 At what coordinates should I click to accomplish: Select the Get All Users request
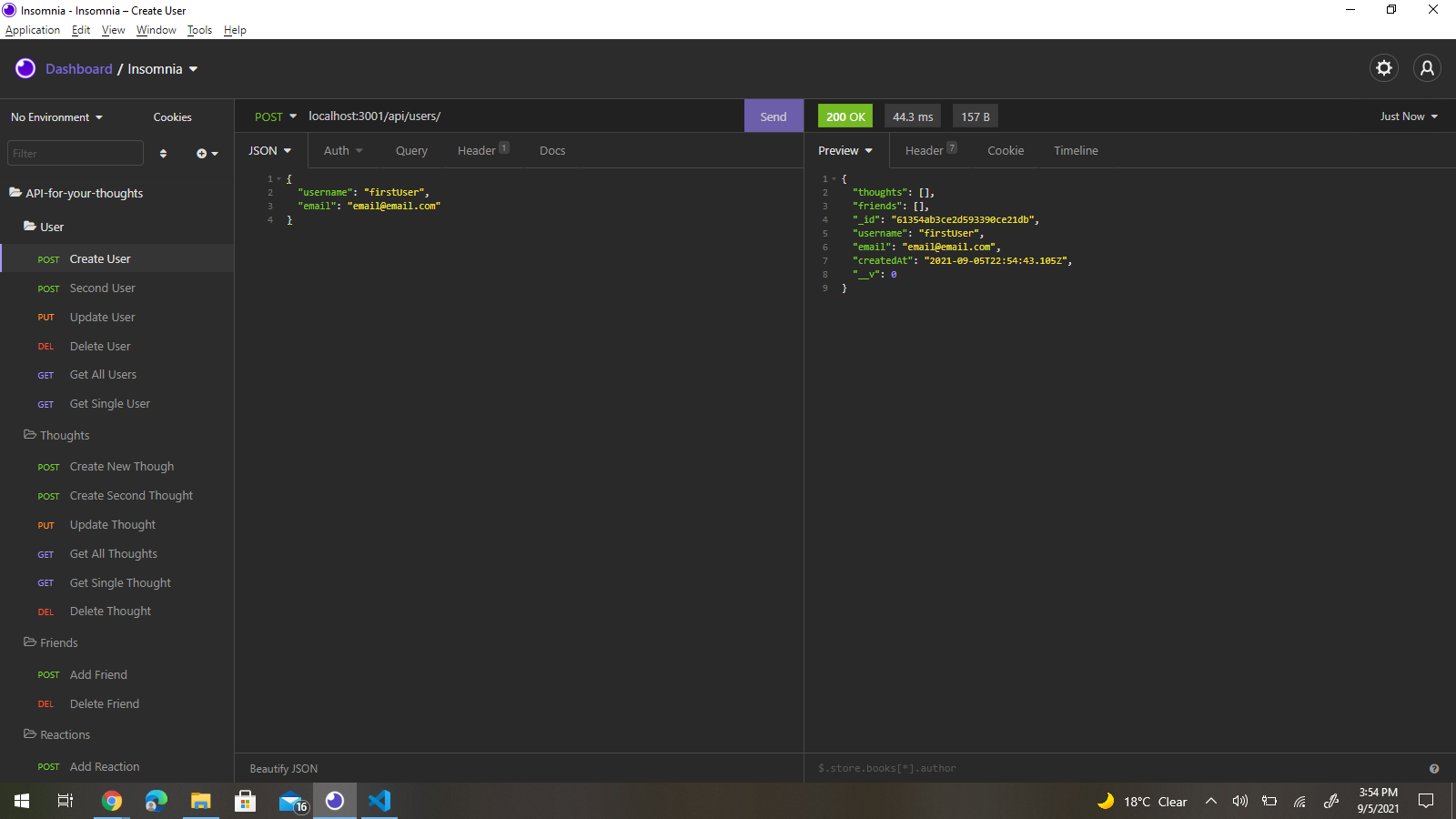coord(116,375)
